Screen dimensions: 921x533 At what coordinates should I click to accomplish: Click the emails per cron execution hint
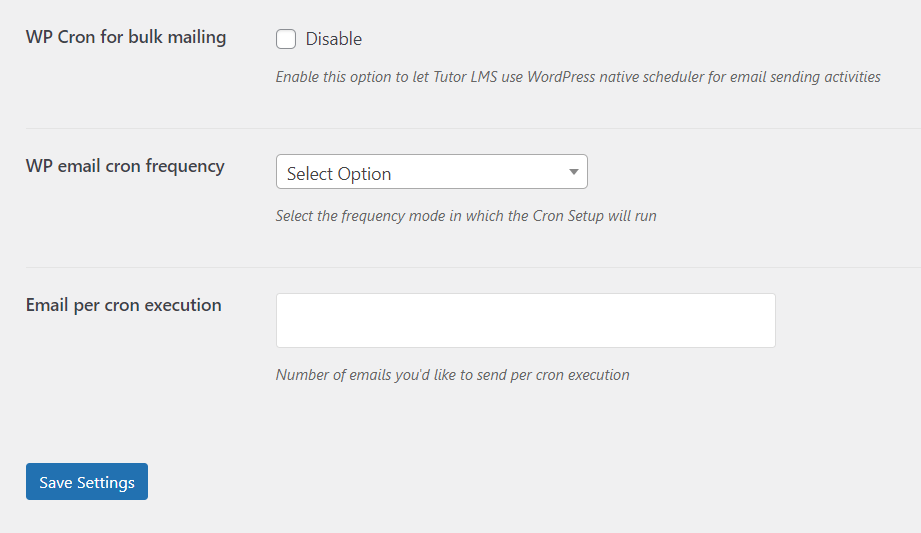pos(452,375)
